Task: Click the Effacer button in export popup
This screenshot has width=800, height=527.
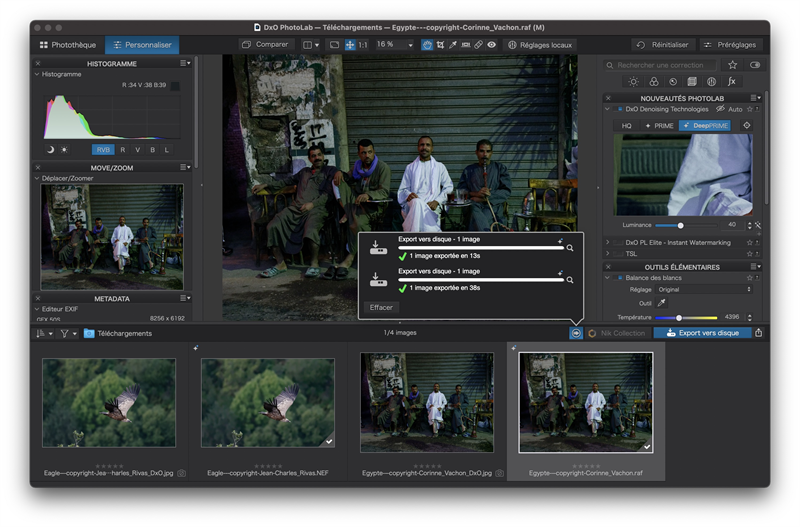Action: coord(381,307)
